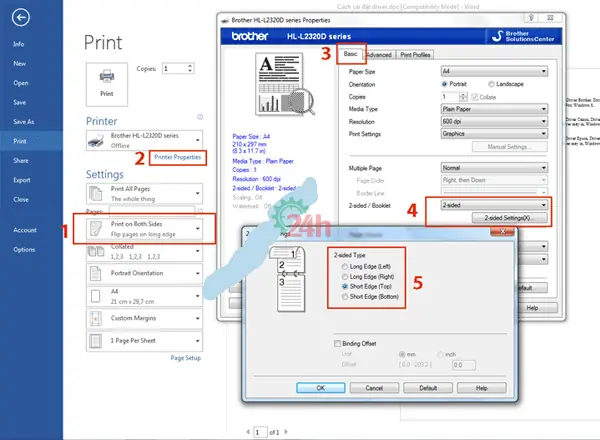Switch to the Advanced tab
Screen dimensions: 600x440
(x=379, y=55)
